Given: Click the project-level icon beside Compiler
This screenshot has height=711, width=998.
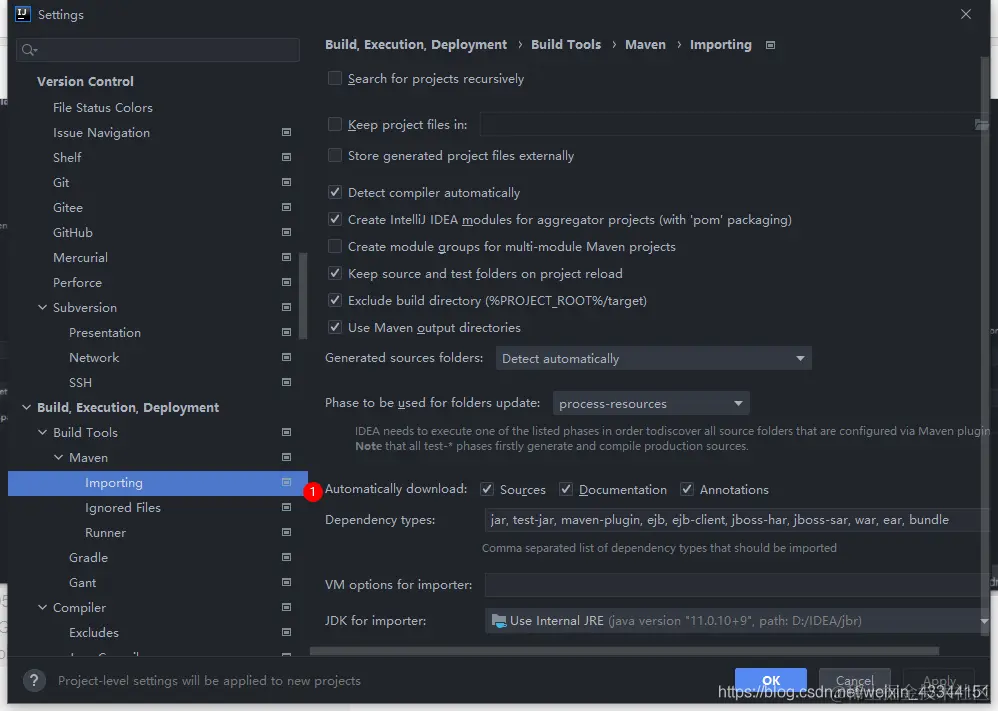Looking at the screenshot, I should click(x=286, y=607).
